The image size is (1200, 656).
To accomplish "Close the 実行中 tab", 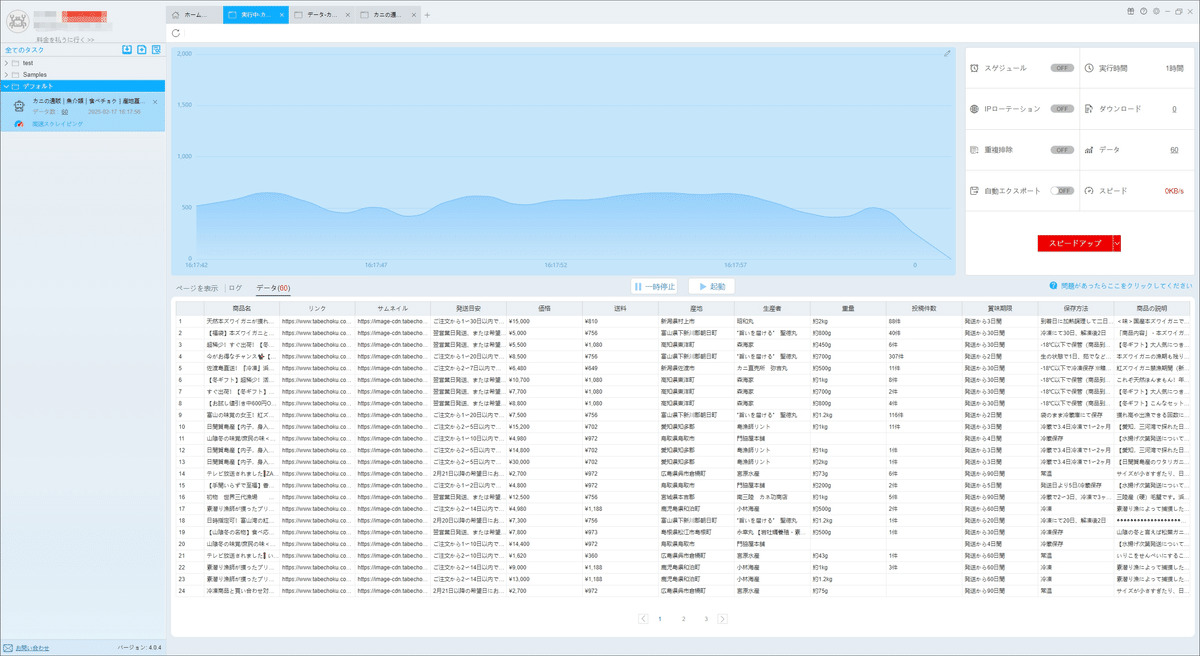I will pos(282,15).
